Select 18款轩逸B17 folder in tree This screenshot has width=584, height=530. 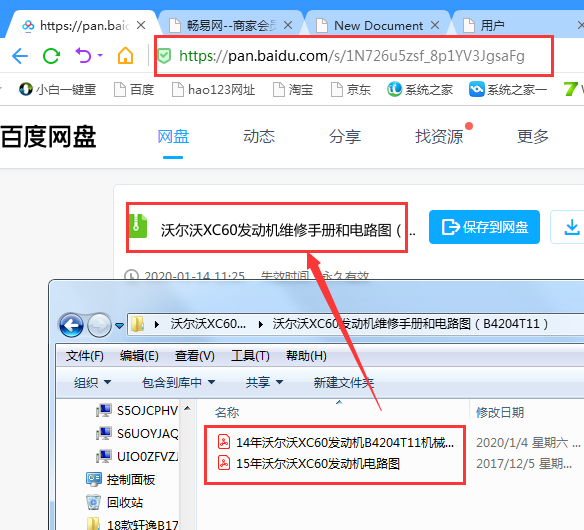[x=133, y=524]
